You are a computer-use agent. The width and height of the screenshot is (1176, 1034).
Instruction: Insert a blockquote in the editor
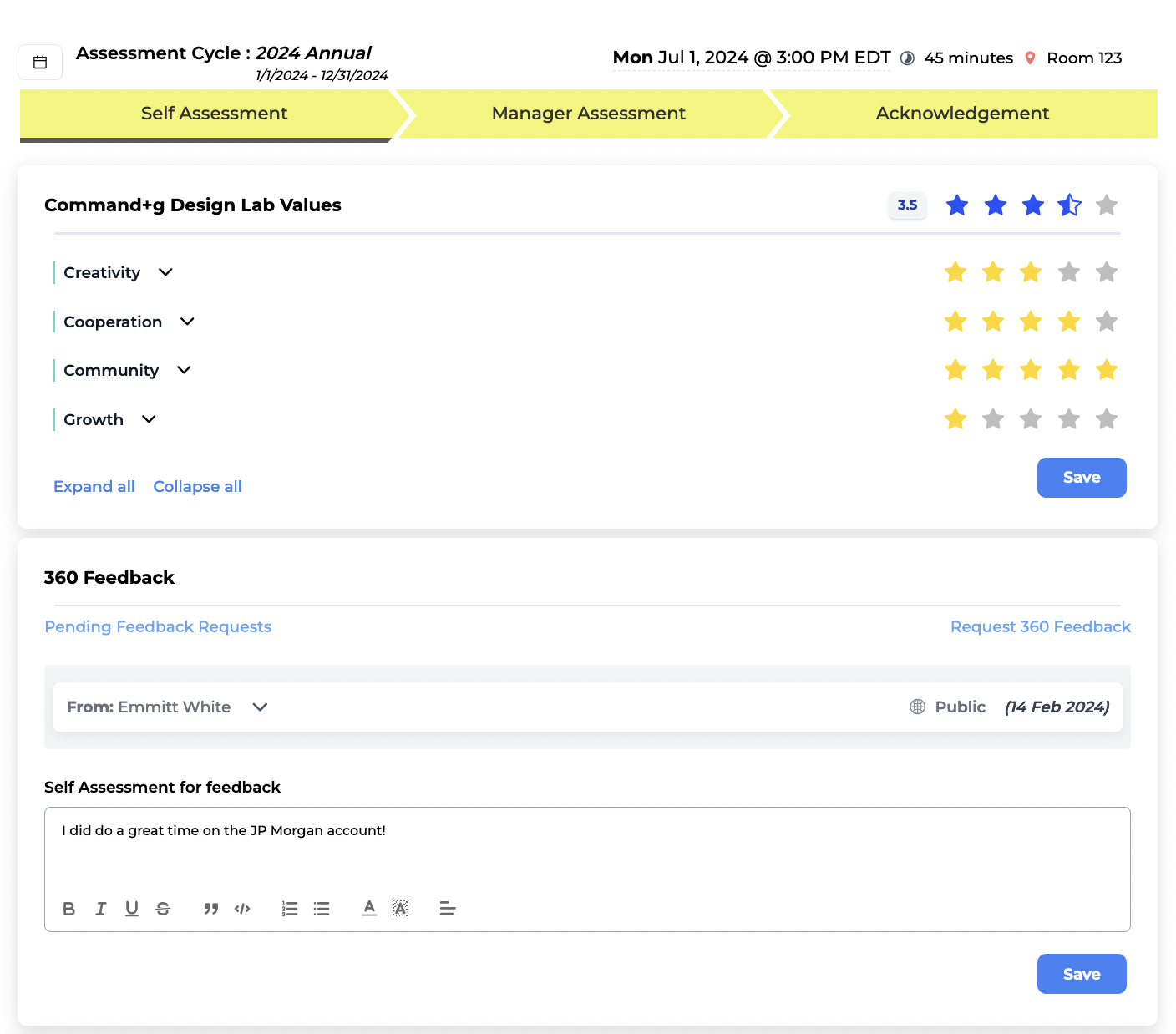(x=210, y=909)
